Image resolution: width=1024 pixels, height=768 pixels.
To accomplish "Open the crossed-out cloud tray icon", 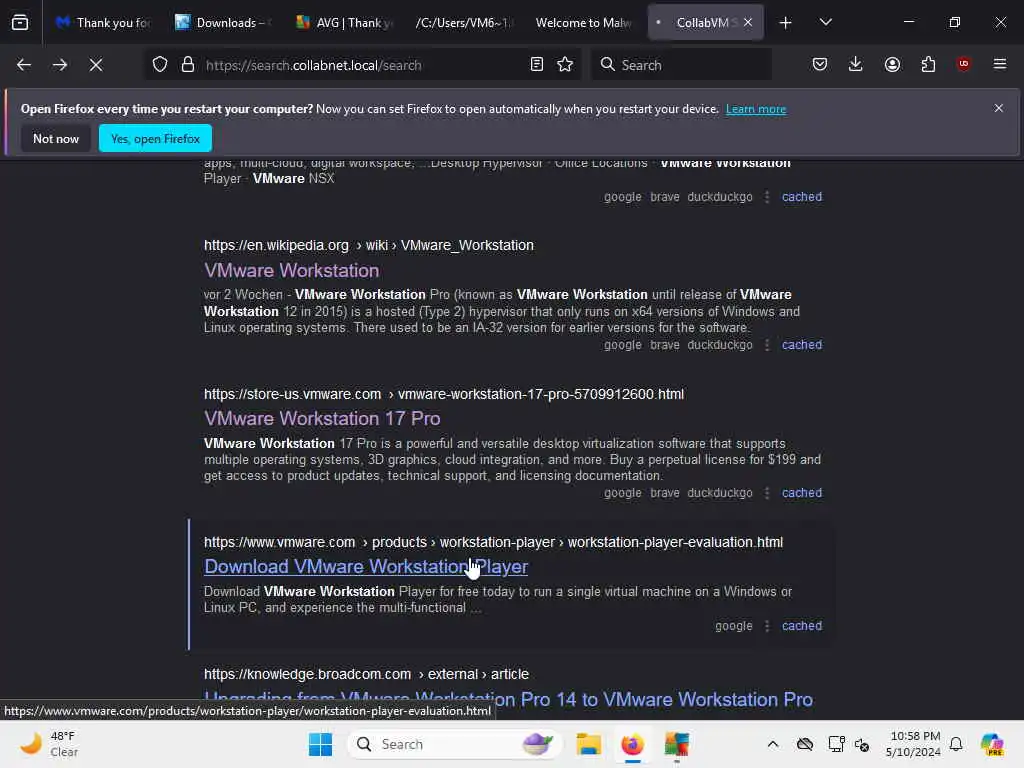I will tap(805, 744).
